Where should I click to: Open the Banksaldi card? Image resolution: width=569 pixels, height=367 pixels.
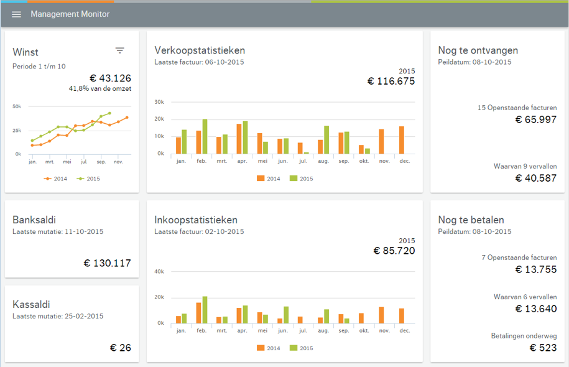[x=72, y=239]
